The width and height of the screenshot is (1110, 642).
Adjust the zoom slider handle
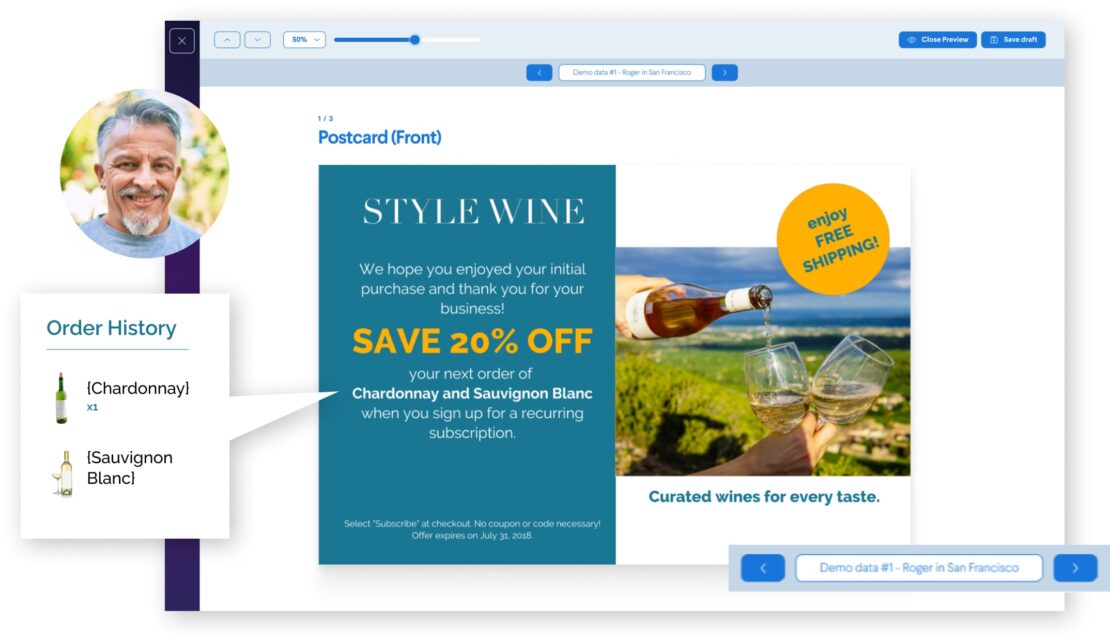415,40
